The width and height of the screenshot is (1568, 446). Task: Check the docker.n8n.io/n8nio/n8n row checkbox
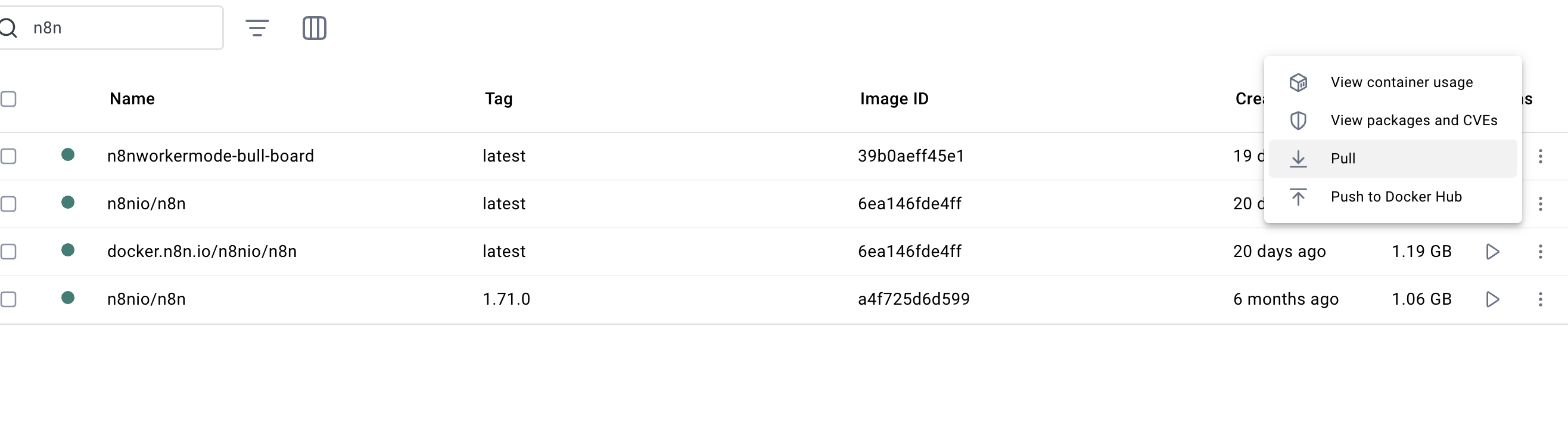[x=8, y=252]
